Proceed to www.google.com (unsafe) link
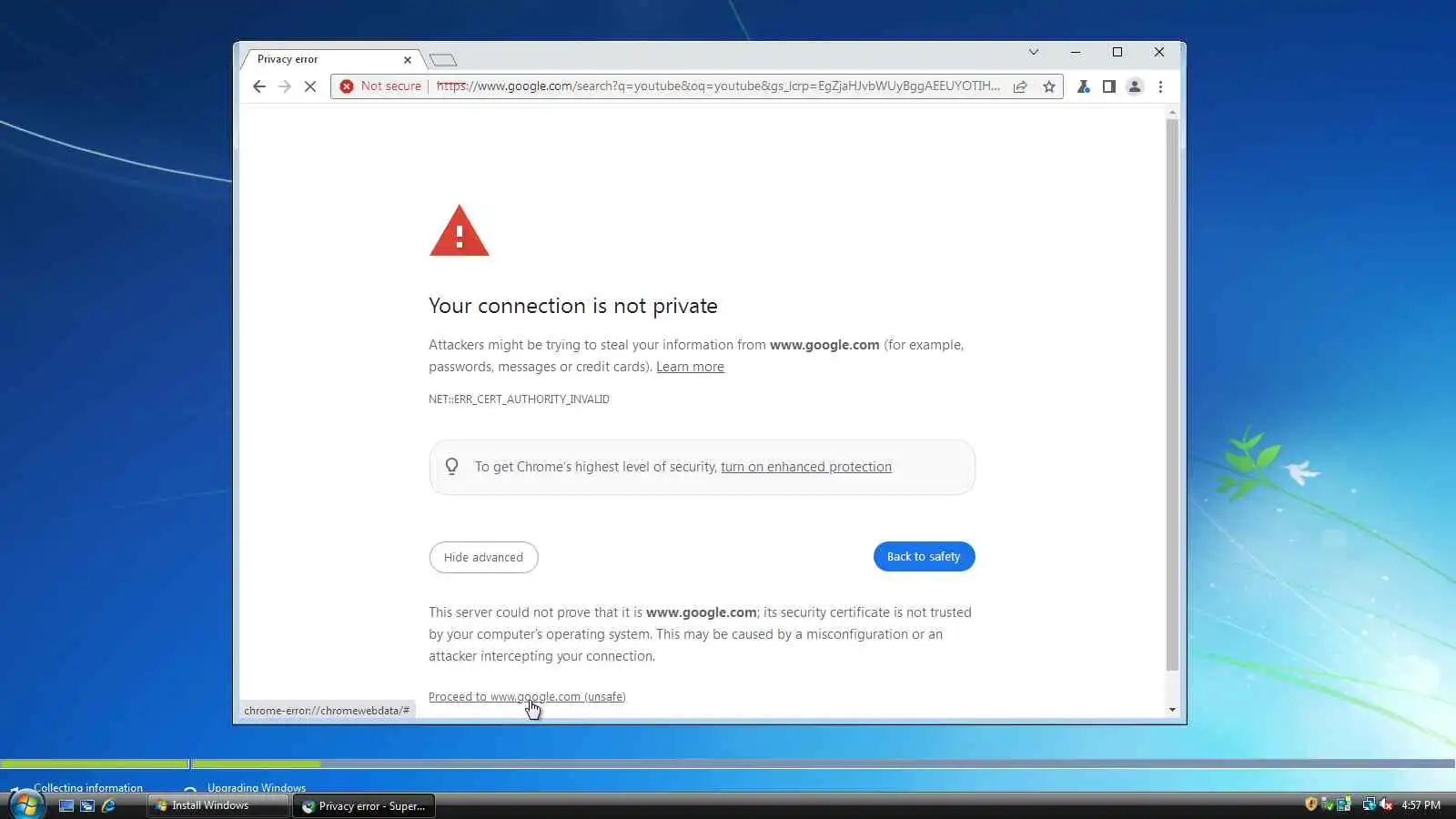Screen dimensions: 1456x819 click(527, 697)
